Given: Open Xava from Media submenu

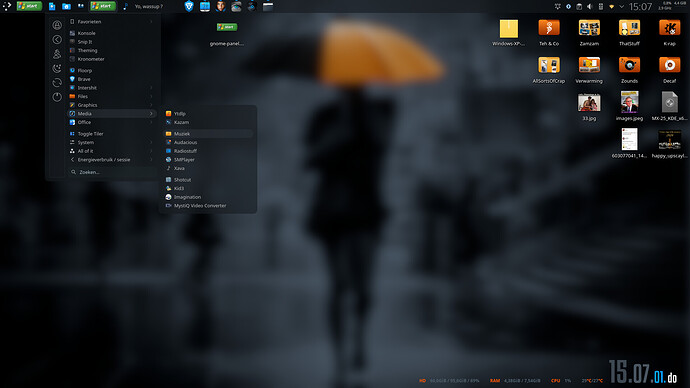Looking at the screenshot, I should [208, 168].
